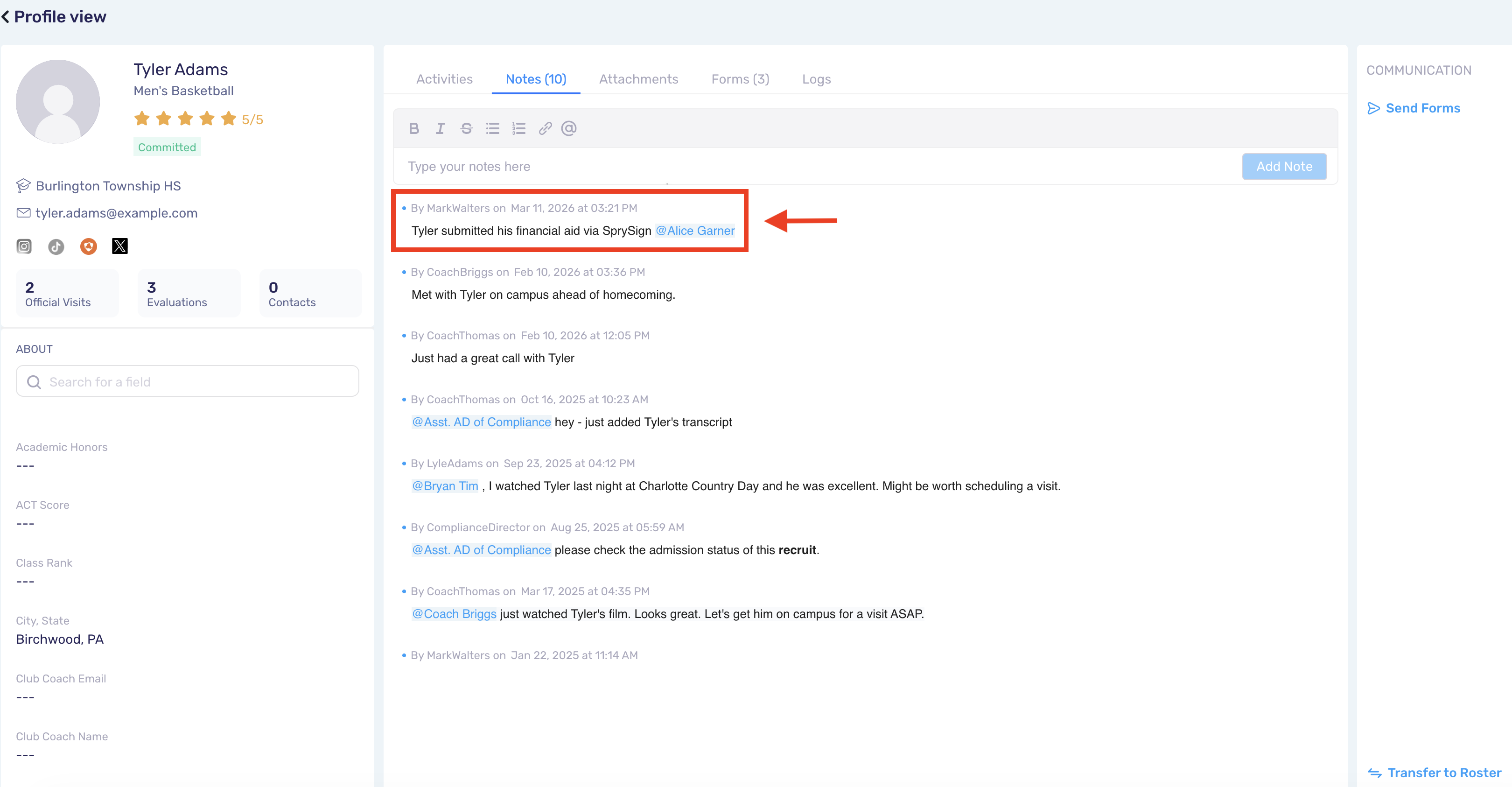Screen dimensions: 1512x787
Task: Open the 3 Evaluations card
Action: pyautogui.click(x=189, y=293)
